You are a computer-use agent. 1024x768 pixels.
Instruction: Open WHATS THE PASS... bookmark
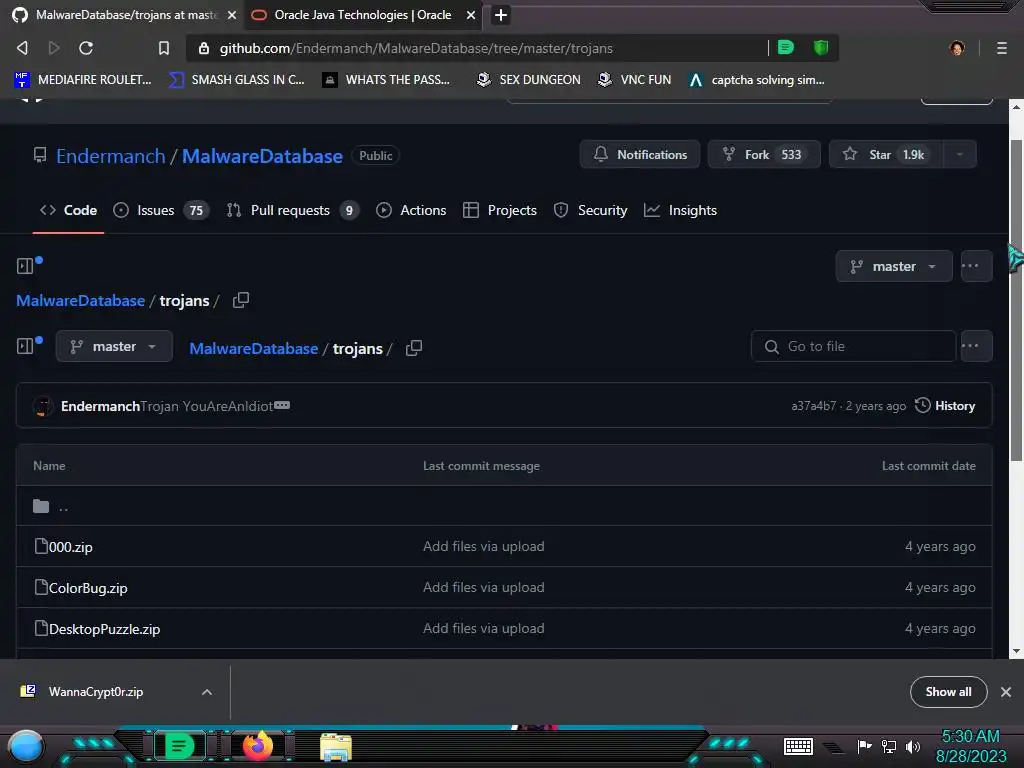[x=387, y=80]
